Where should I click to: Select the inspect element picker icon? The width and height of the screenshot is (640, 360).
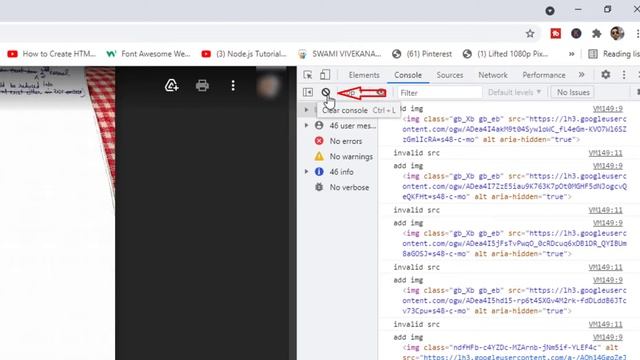308,75
